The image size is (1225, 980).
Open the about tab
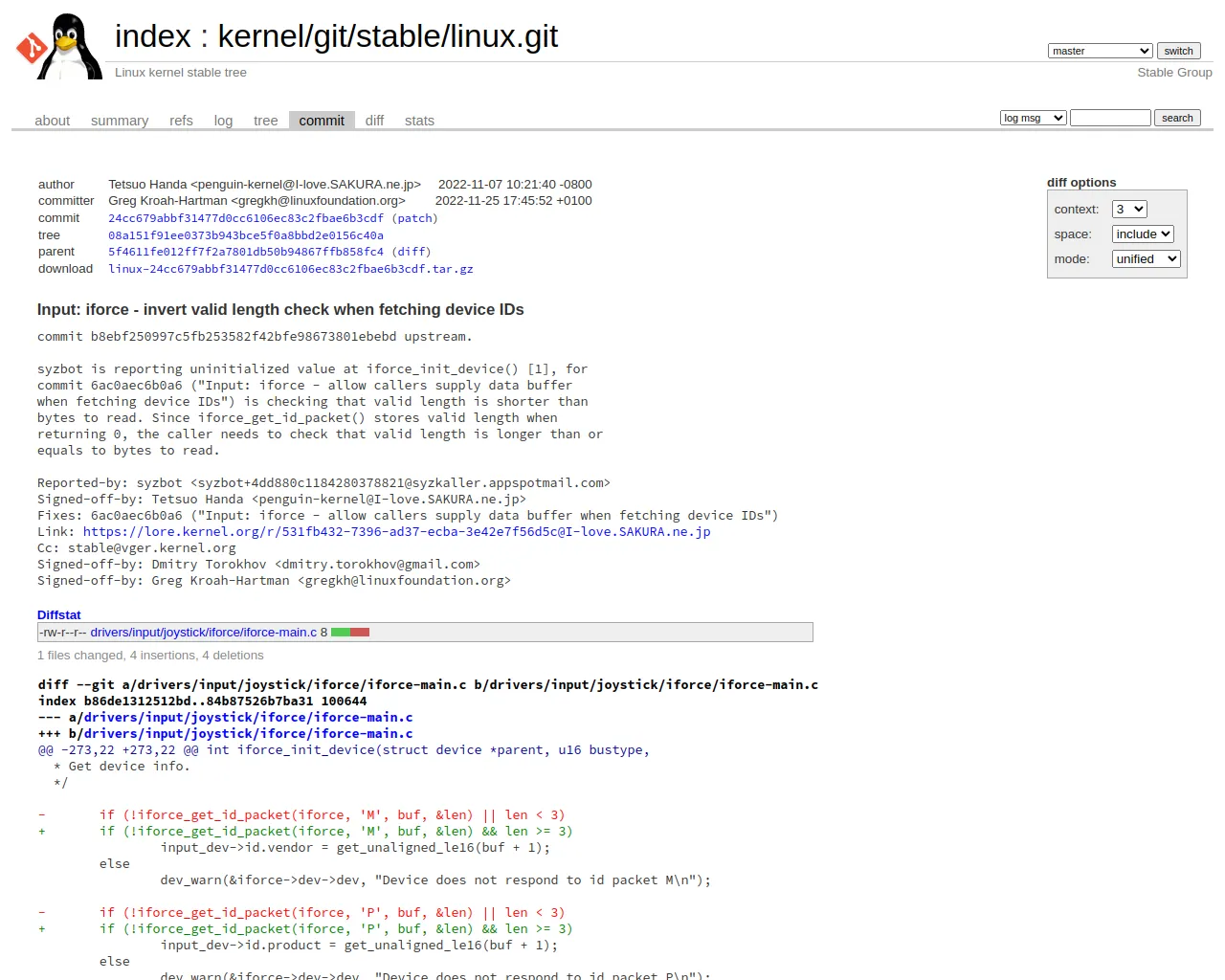pyautogui.click(x=53, y=121)
